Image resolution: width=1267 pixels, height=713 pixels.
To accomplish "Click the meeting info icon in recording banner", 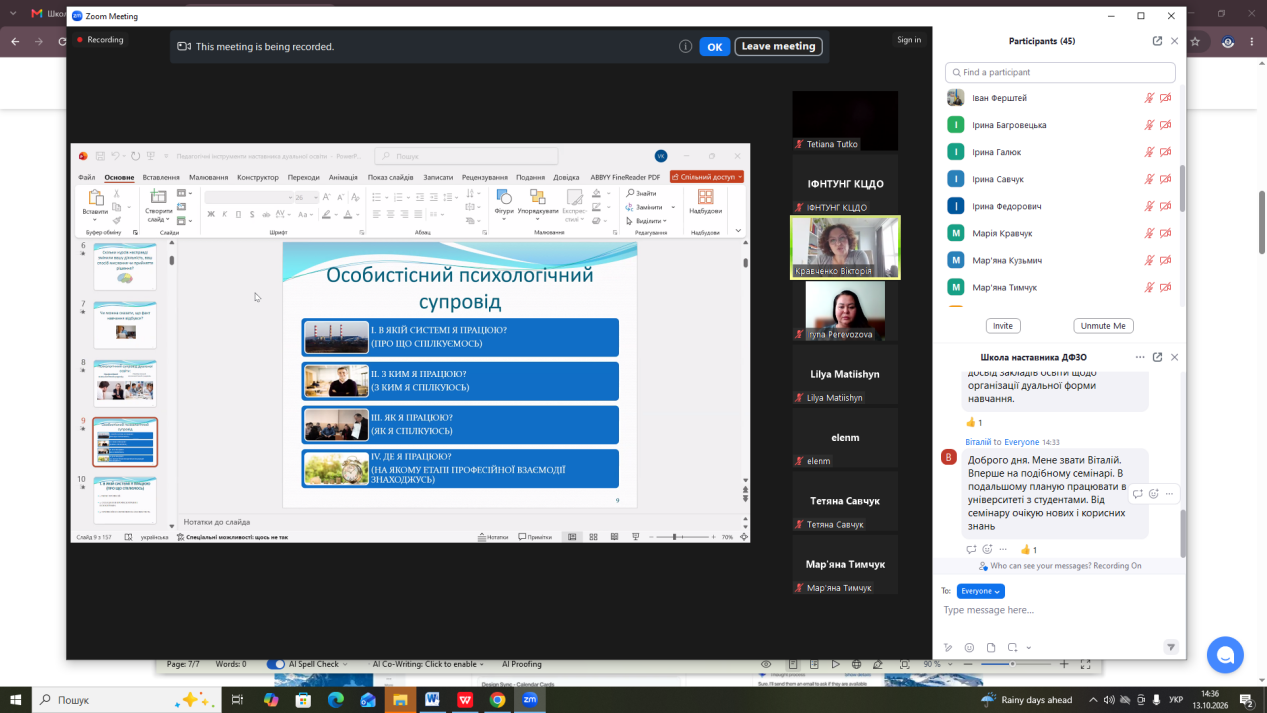I will click(685, 46).
